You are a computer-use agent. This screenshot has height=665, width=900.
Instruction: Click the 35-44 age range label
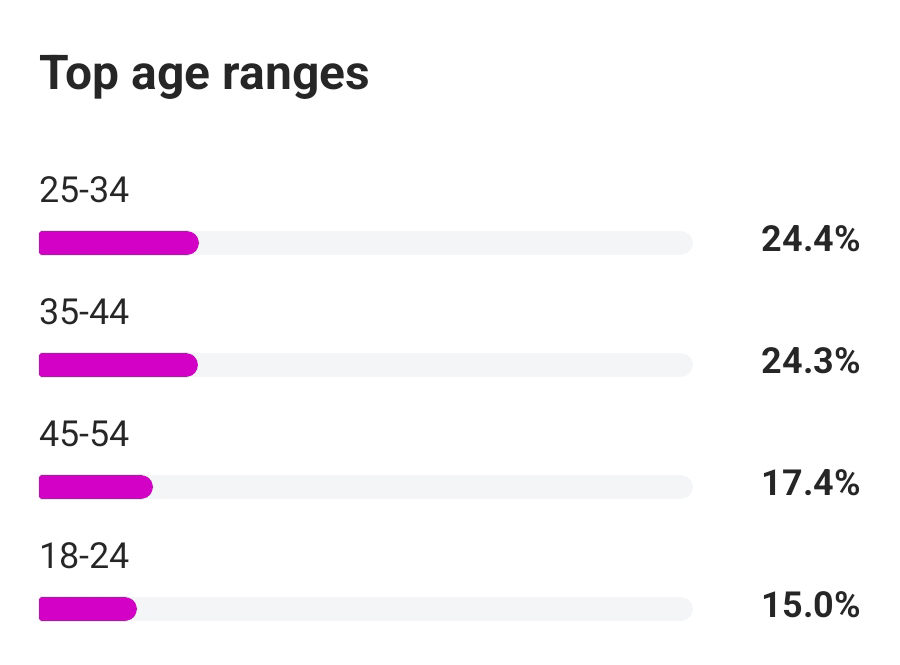coord(84,313)
